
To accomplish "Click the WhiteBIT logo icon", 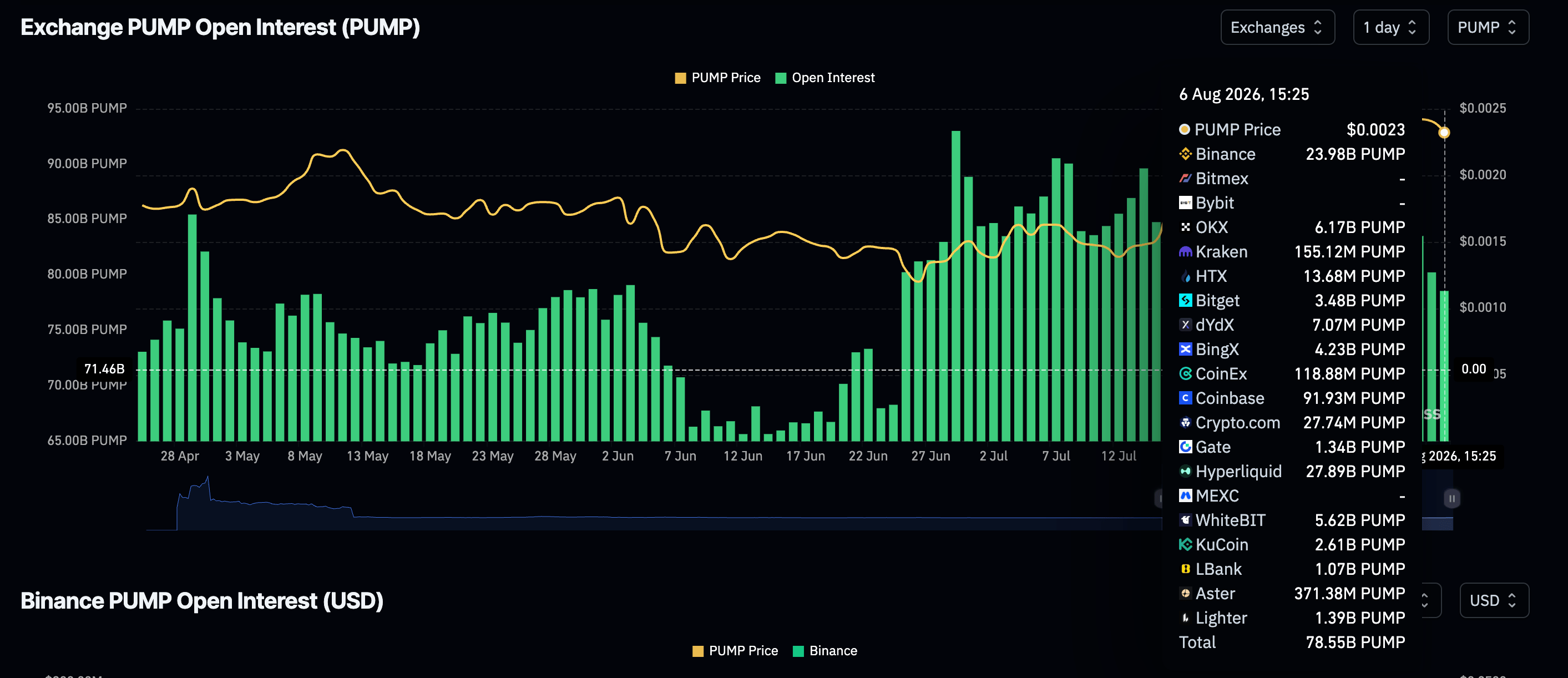I will tap(1185, 520).
